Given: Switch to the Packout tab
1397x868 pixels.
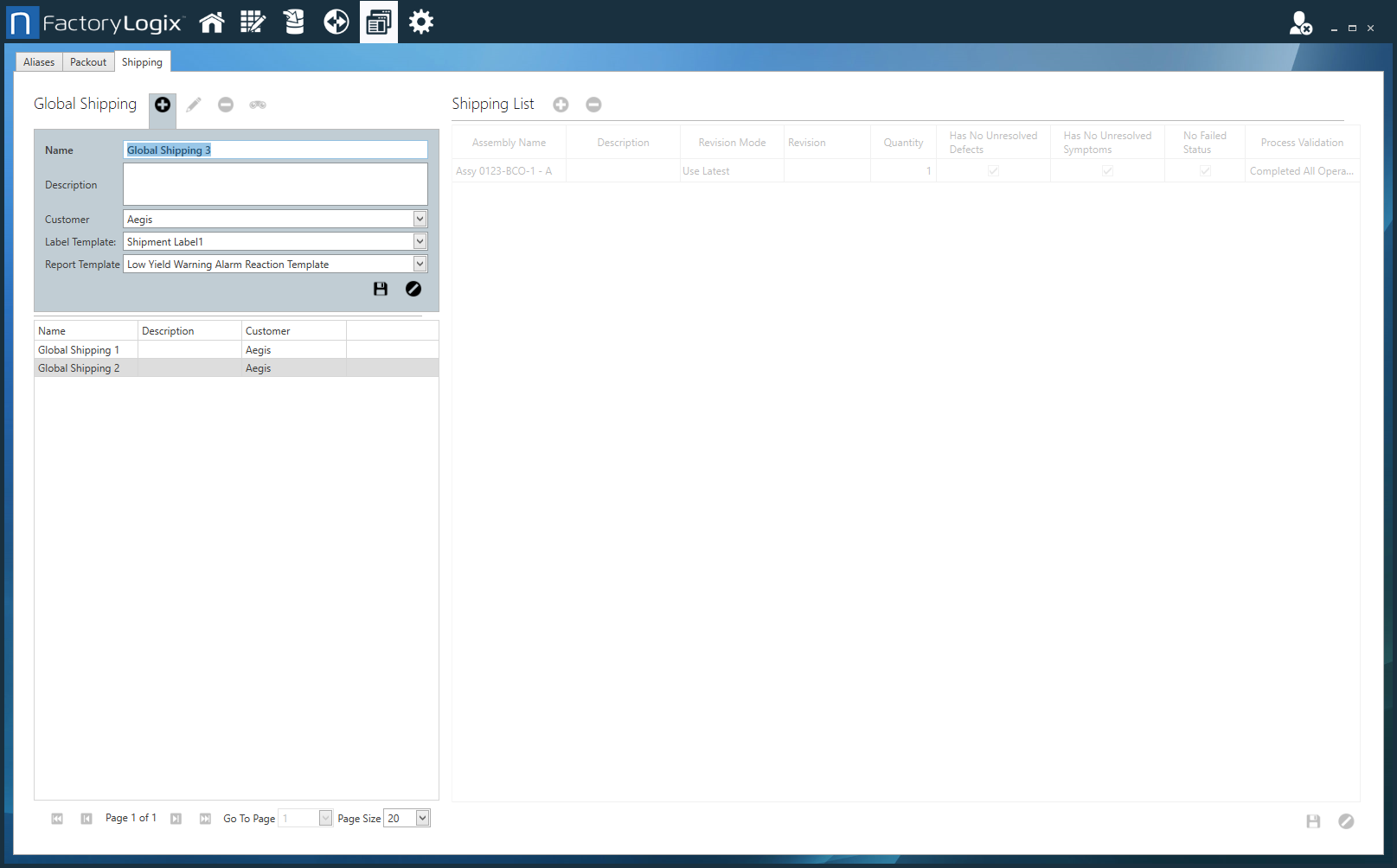Looking at the screenshot, I should 88,62.
